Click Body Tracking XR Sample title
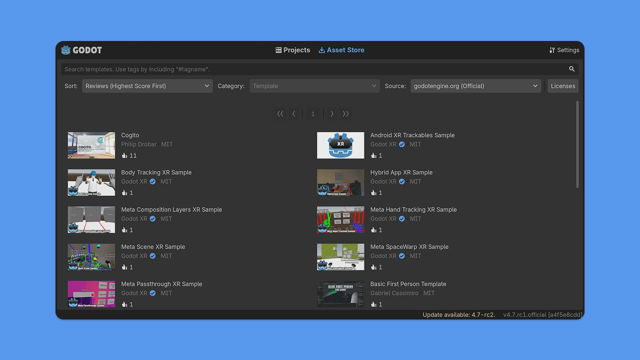This screenshot has height=360, width=640. tap(156, 172)
